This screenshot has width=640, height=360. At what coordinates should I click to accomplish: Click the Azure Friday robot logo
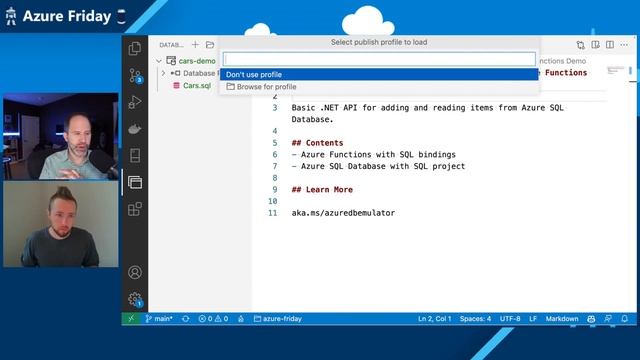[x=11, y=16]
